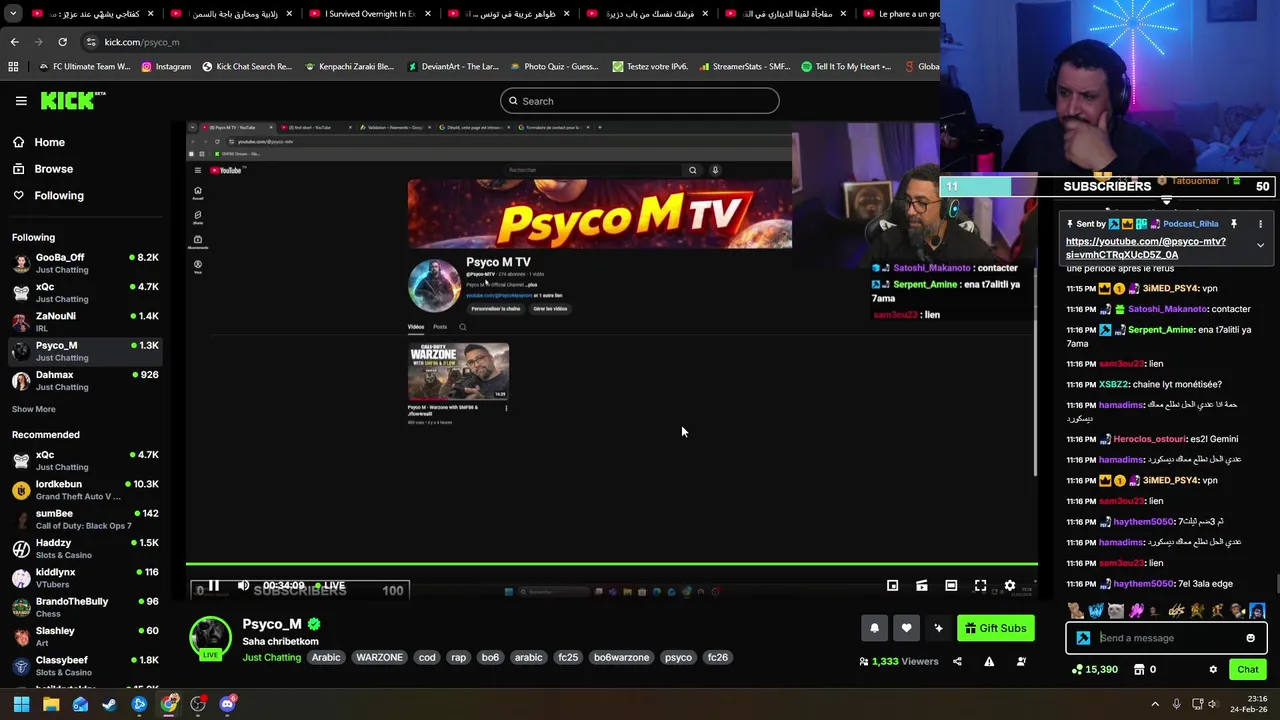Click the share stream icon
This screenshot has height=720, width=1280.
[x=957, y=661]
